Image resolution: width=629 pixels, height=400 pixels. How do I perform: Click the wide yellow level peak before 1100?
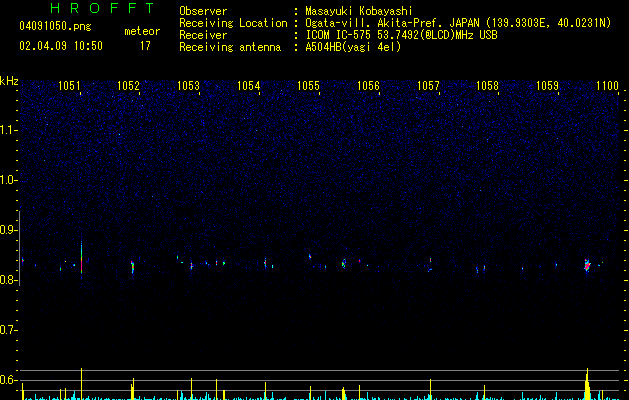(587, 384)
